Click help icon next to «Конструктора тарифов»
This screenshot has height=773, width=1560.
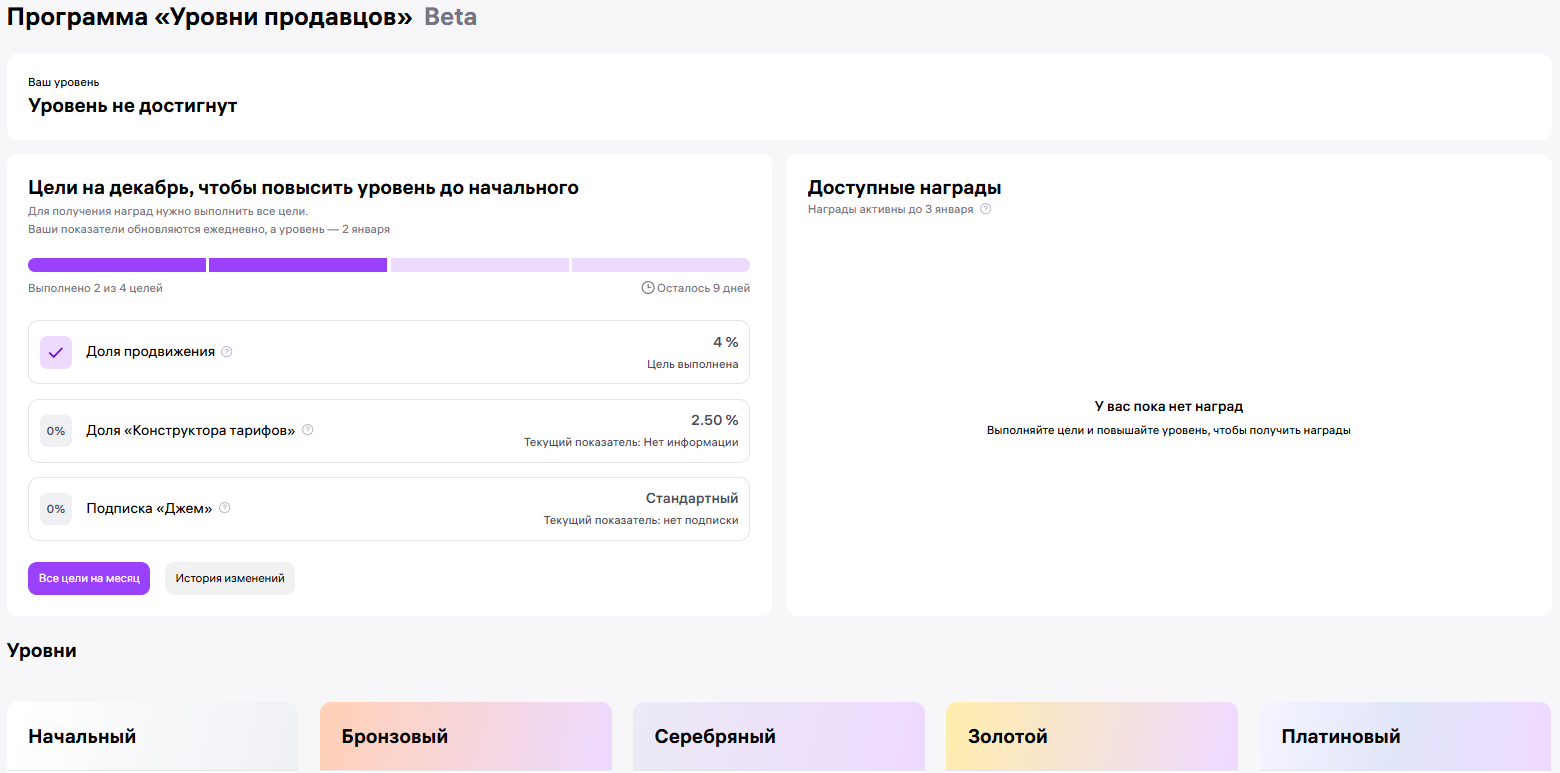pos(308,430)
